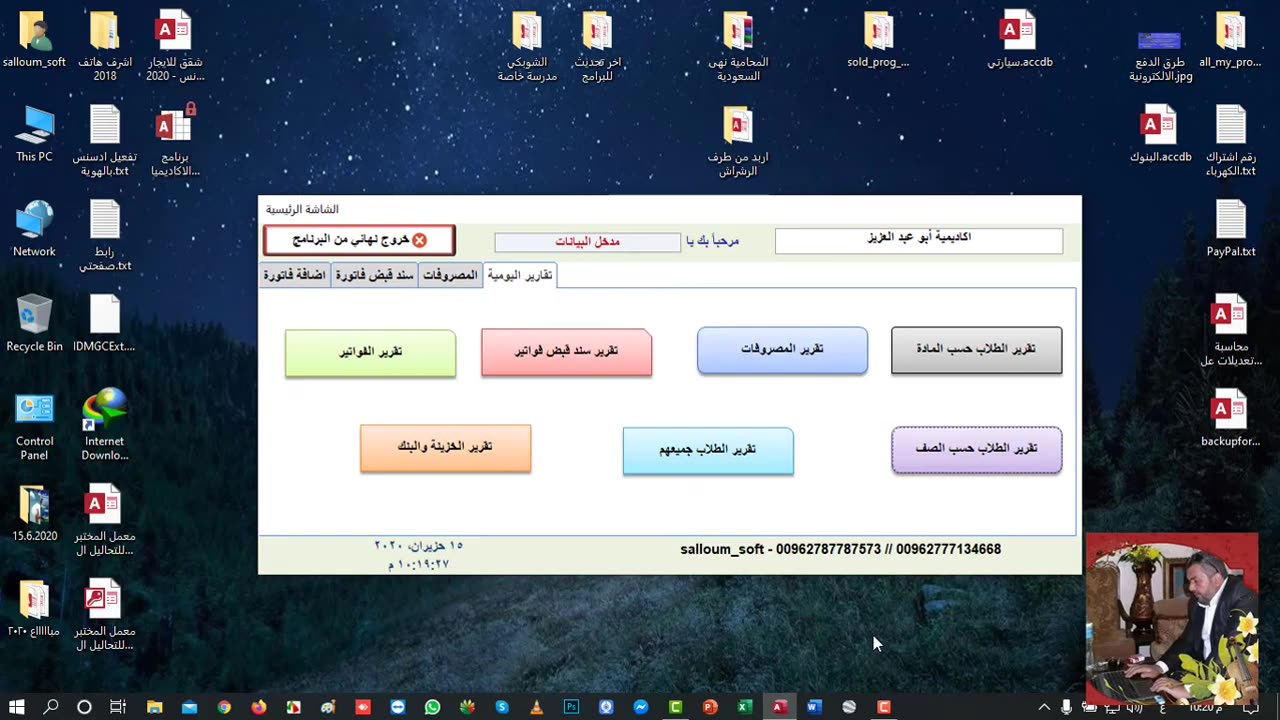Viewport: 1280px width, 720px height.
Task: Open the Control Panel desktop shortcut
Action: pos(34,427)
